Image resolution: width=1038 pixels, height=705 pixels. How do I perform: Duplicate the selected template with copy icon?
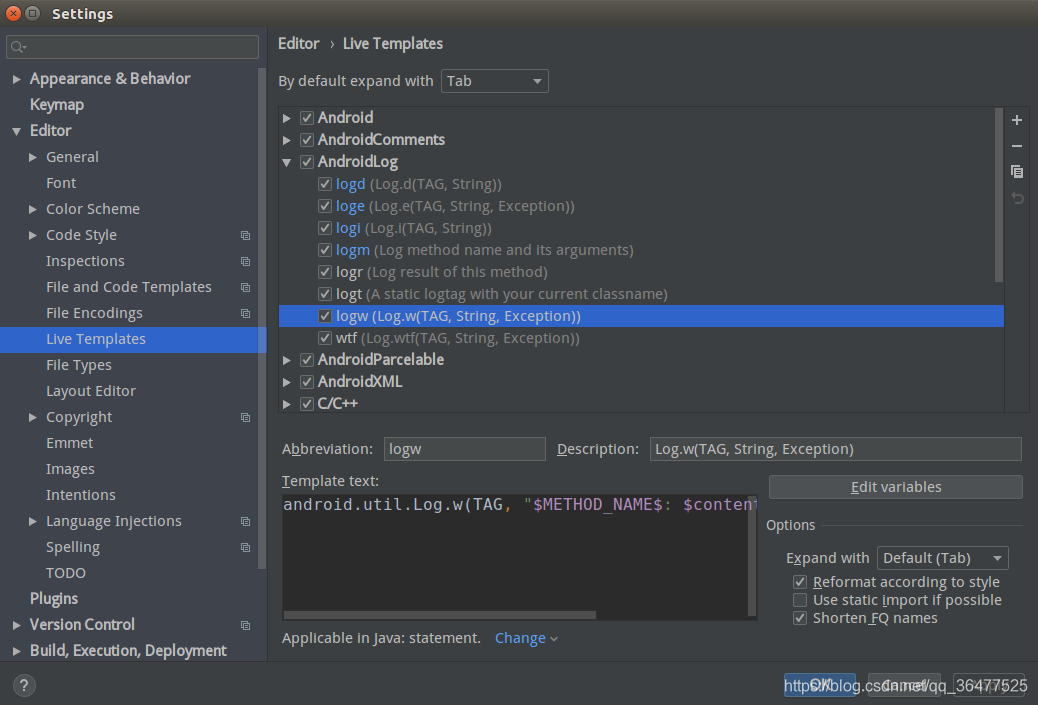[x=1017, y=171]
